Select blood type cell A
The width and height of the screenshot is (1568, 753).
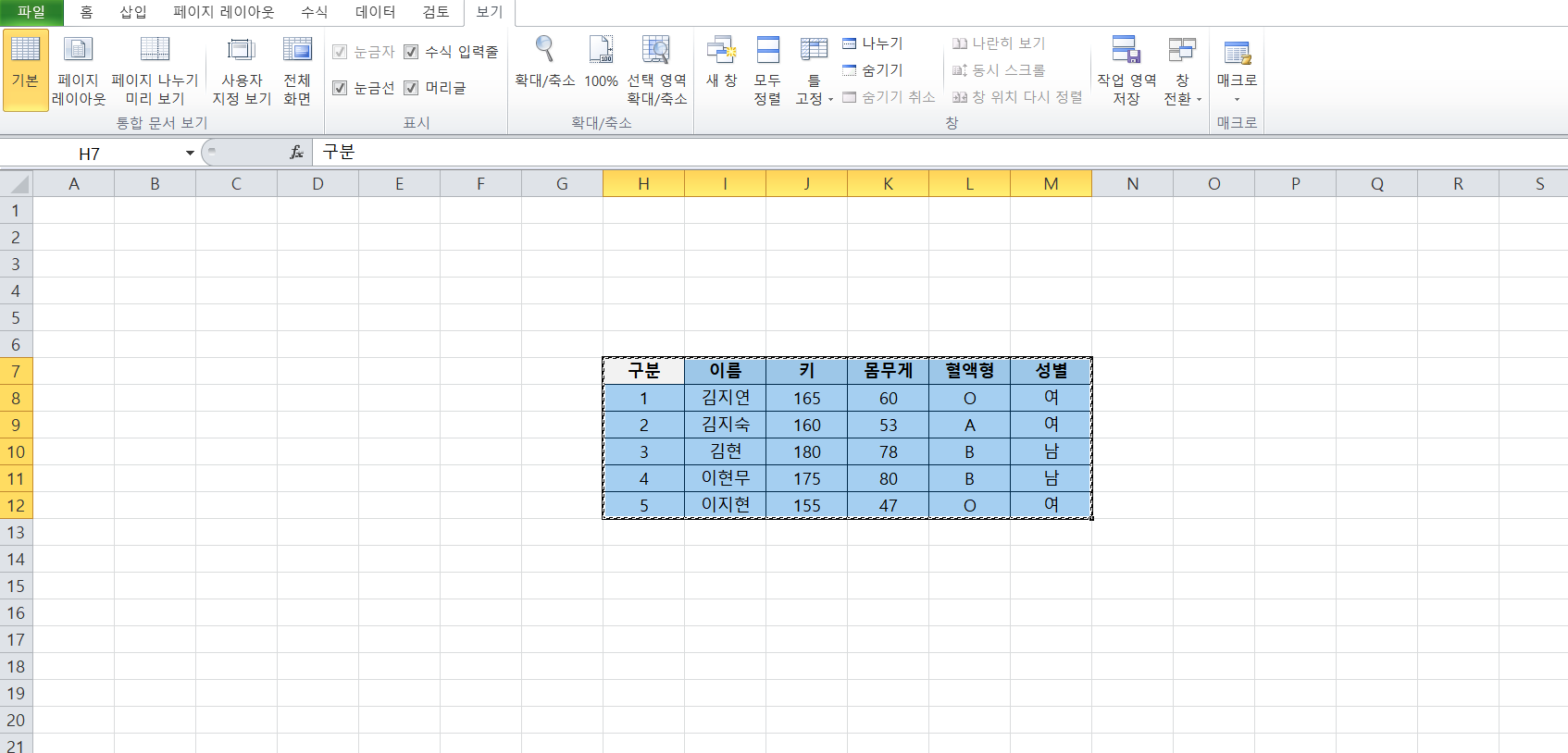[x=969, y=425]
